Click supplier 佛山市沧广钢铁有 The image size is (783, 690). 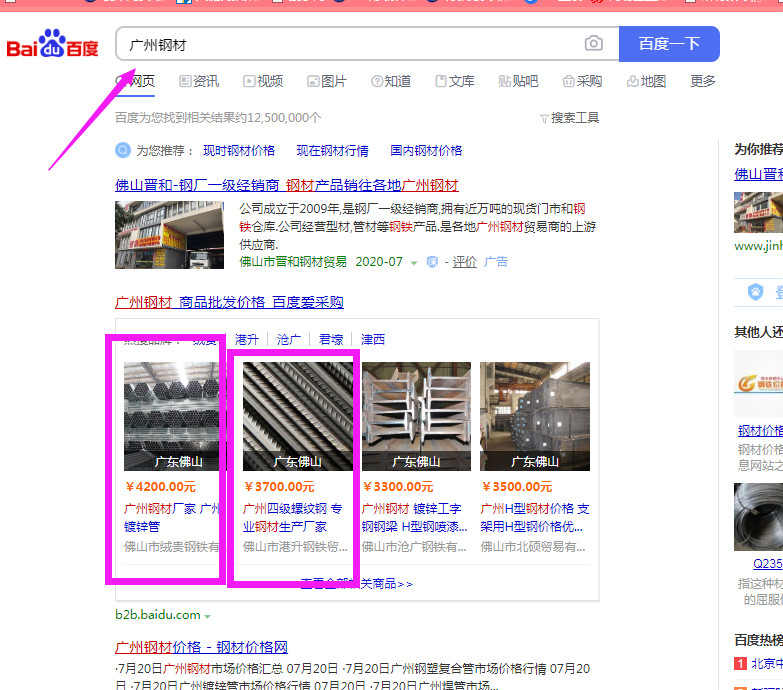click(414, 547)
